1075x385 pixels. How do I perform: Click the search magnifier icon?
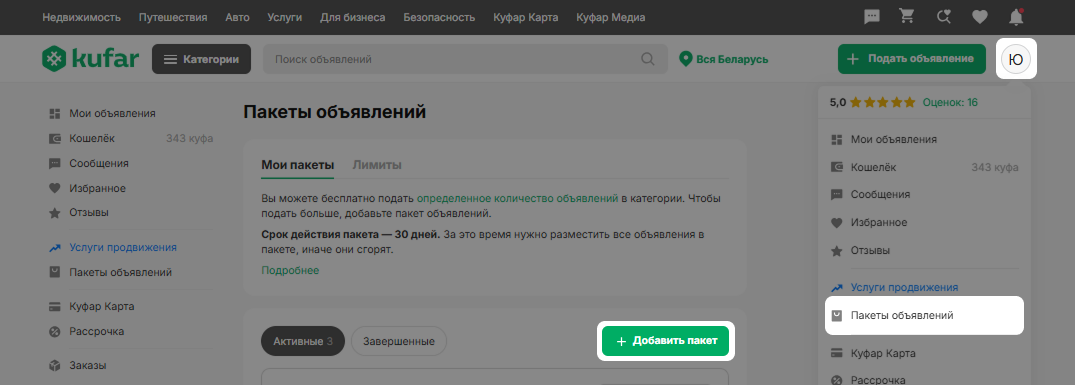[x=648, y=59]
